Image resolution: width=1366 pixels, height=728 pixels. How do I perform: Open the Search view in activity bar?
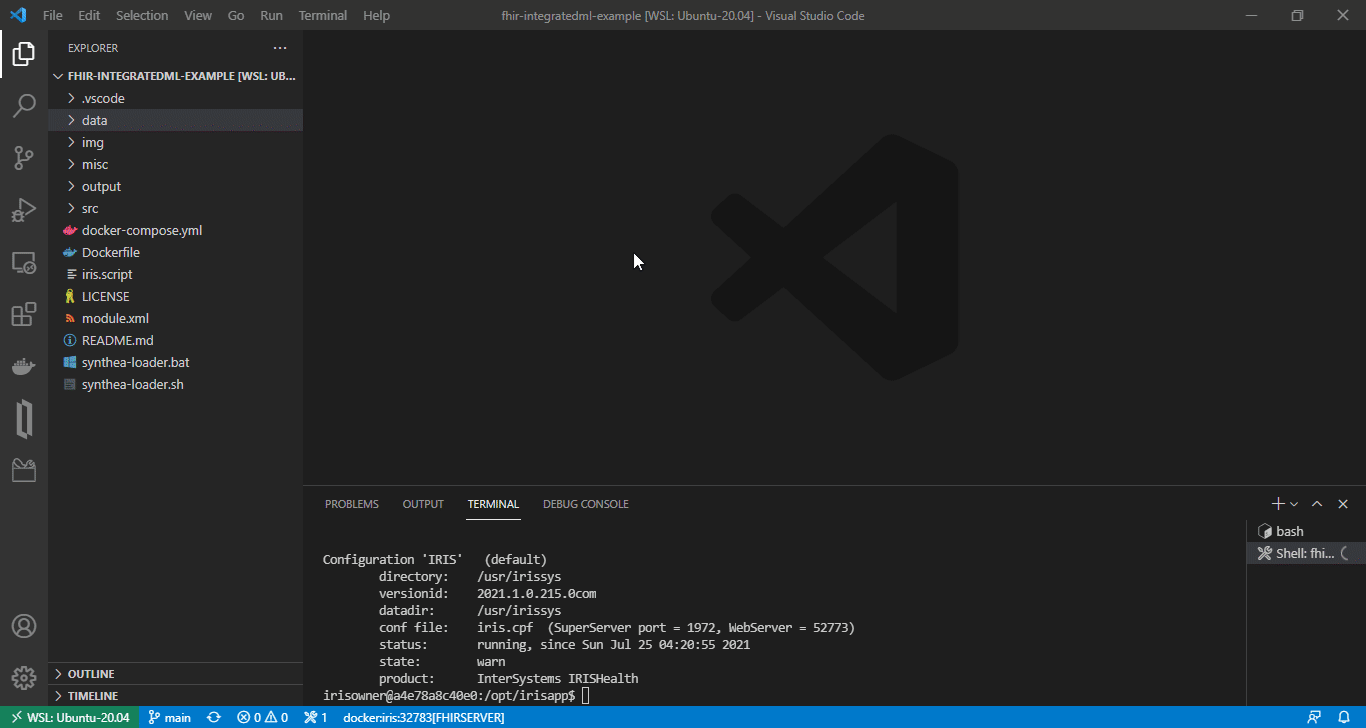pyautogui.click(x=24, y=105)
